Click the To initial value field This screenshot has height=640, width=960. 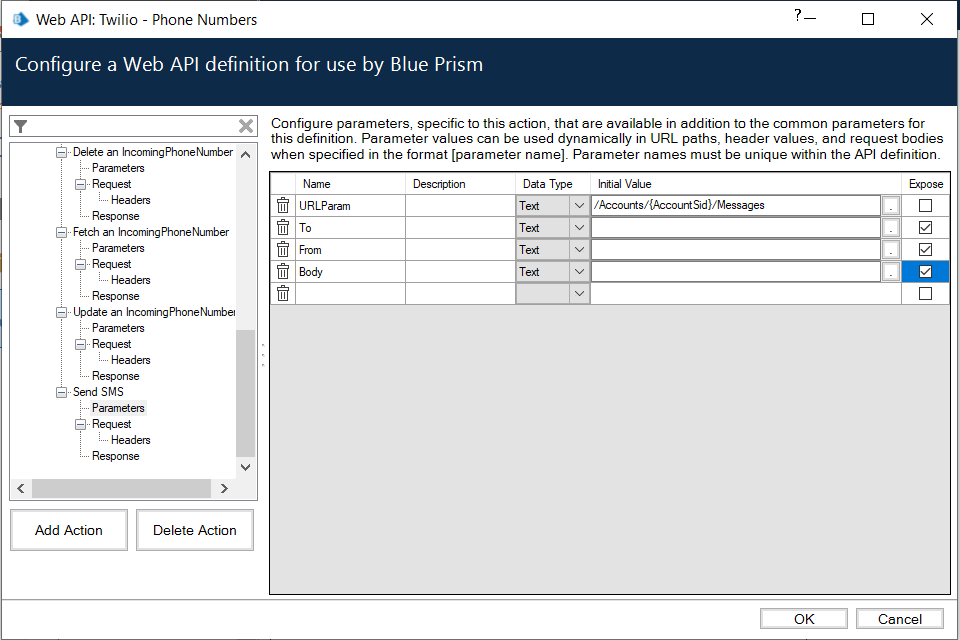[x=736, y=228]
